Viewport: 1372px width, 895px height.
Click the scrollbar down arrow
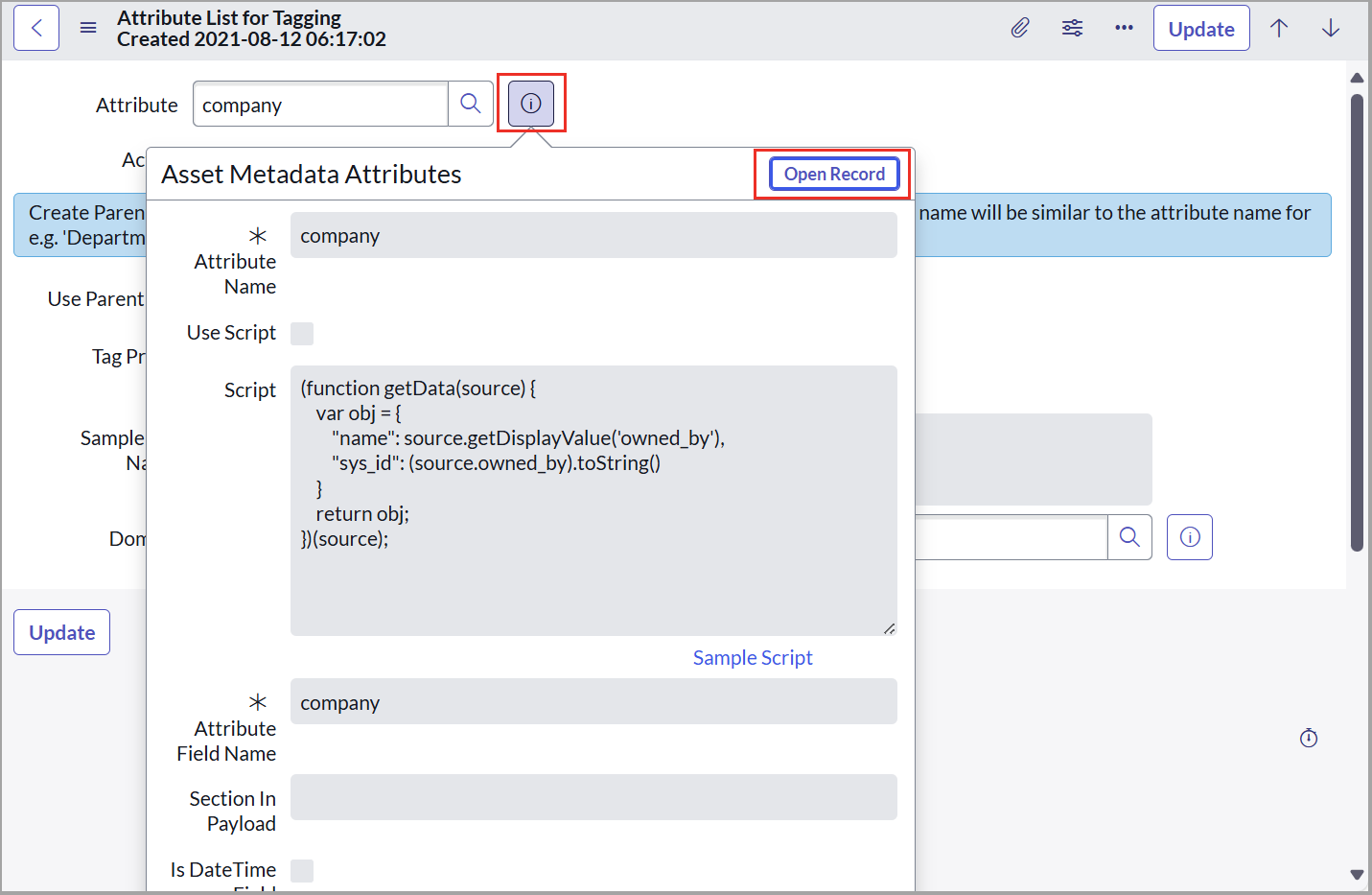click(1357, 875)
